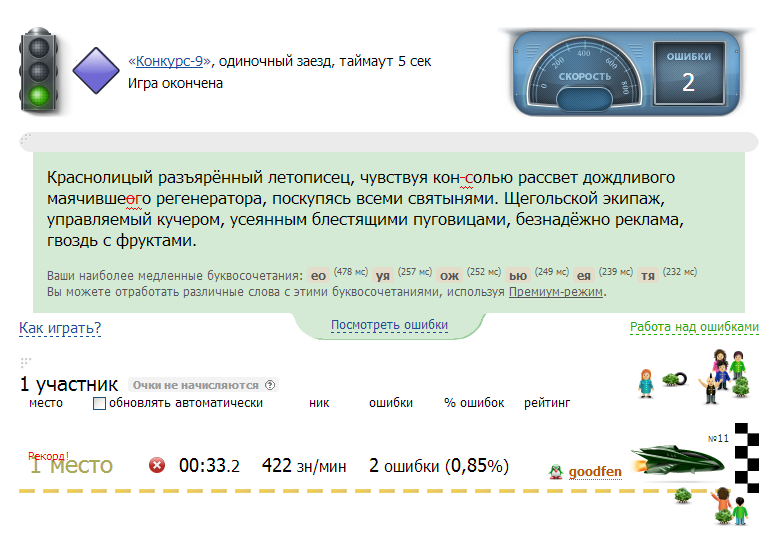Screen dimensions: 765x535
Task: Select the slow letter pair 'ея'
Action: [x=584, y=276]
